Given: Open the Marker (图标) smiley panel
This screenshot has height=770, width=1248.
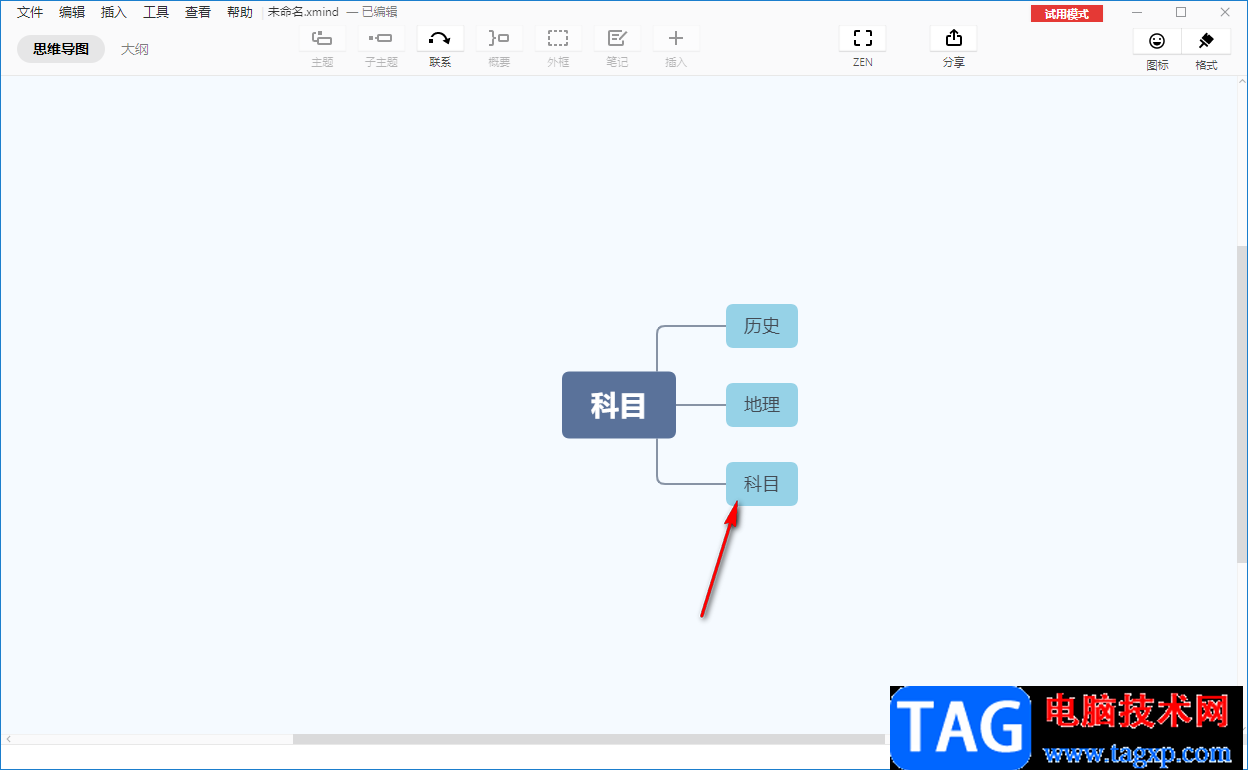Looking at the screenshot, I should click(x=1157, y=41).
